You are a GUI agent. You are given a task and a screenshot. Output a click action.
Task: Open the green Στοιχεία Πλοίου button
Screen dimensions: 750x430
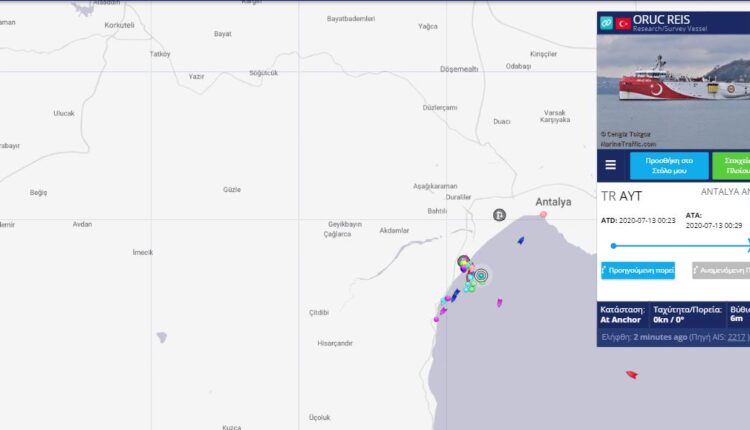pyautogui.click(x=731, y=165)
